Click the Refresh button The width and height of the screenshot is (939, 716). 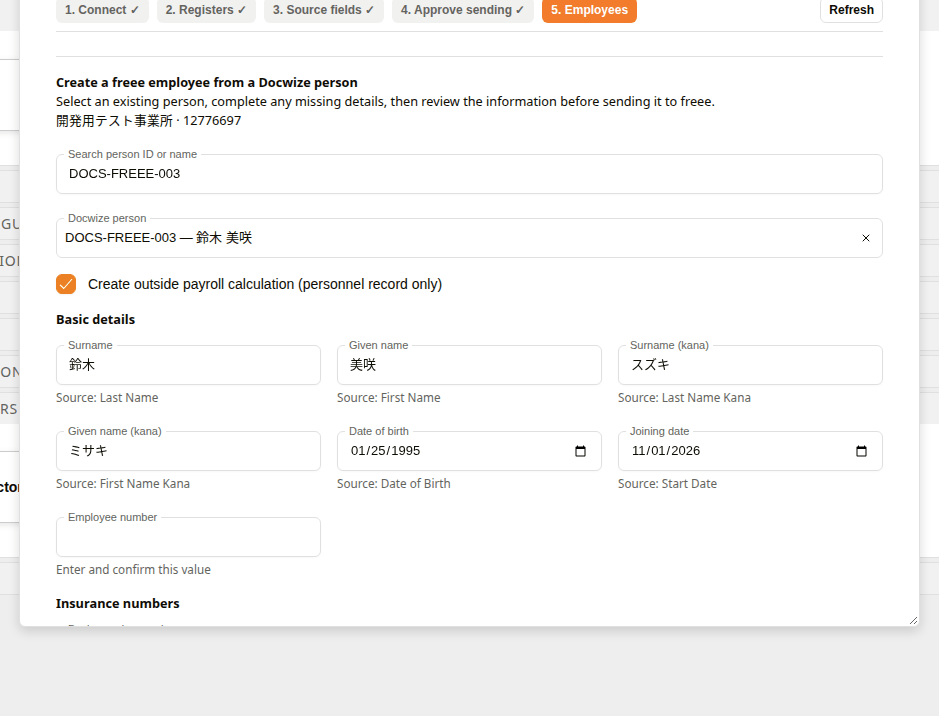[x=851, y=10]
